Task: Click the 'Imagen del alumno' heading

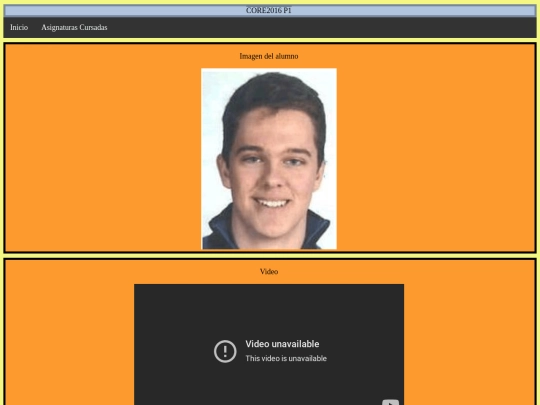Action: (x=269, y=56)
